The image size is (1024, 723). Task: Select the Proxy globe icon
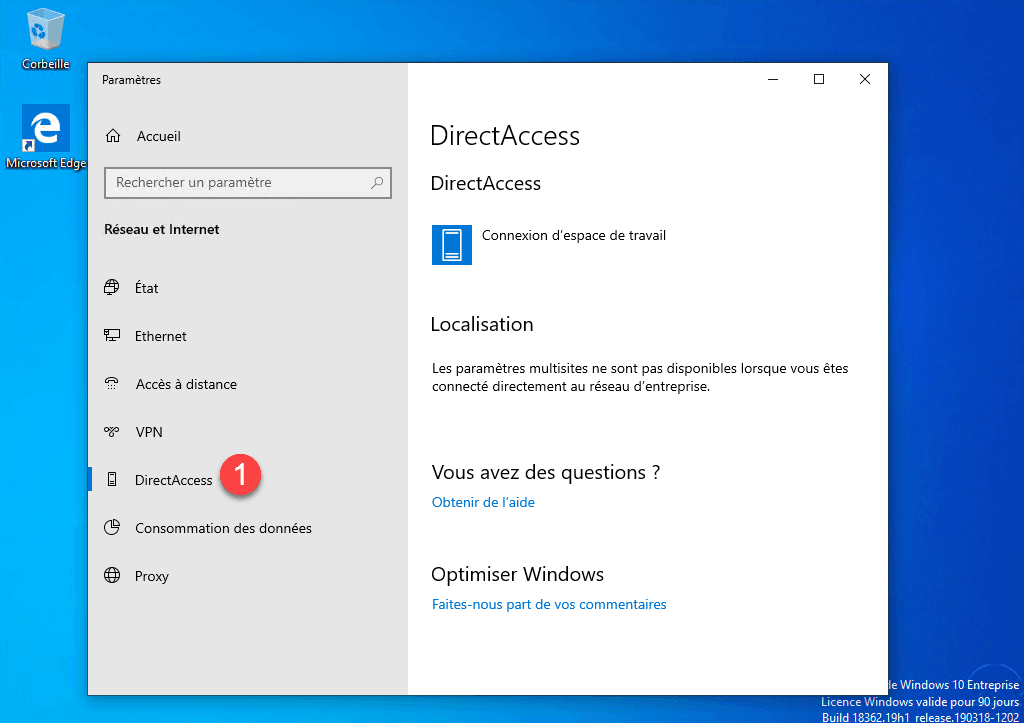(112, 575)
